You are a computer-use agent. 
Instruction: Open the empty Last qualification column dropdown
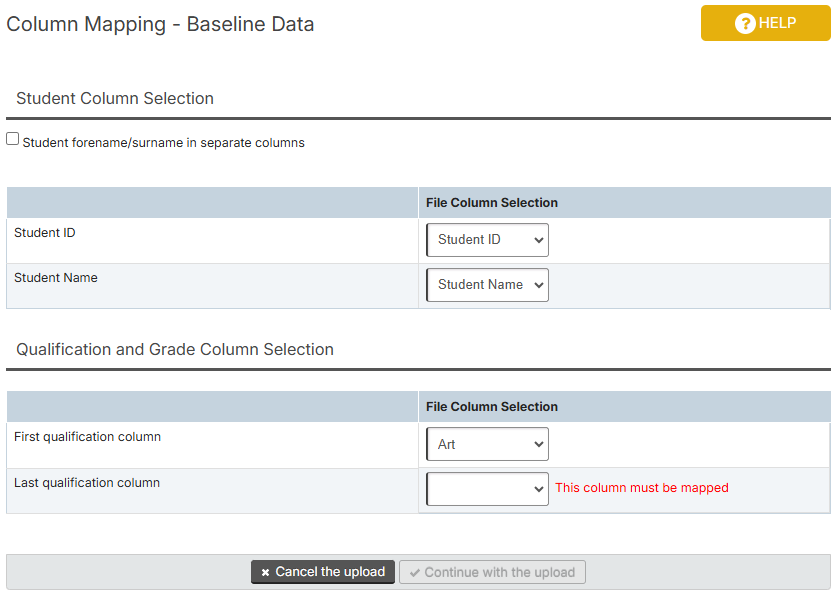click(x=487, y=489)
